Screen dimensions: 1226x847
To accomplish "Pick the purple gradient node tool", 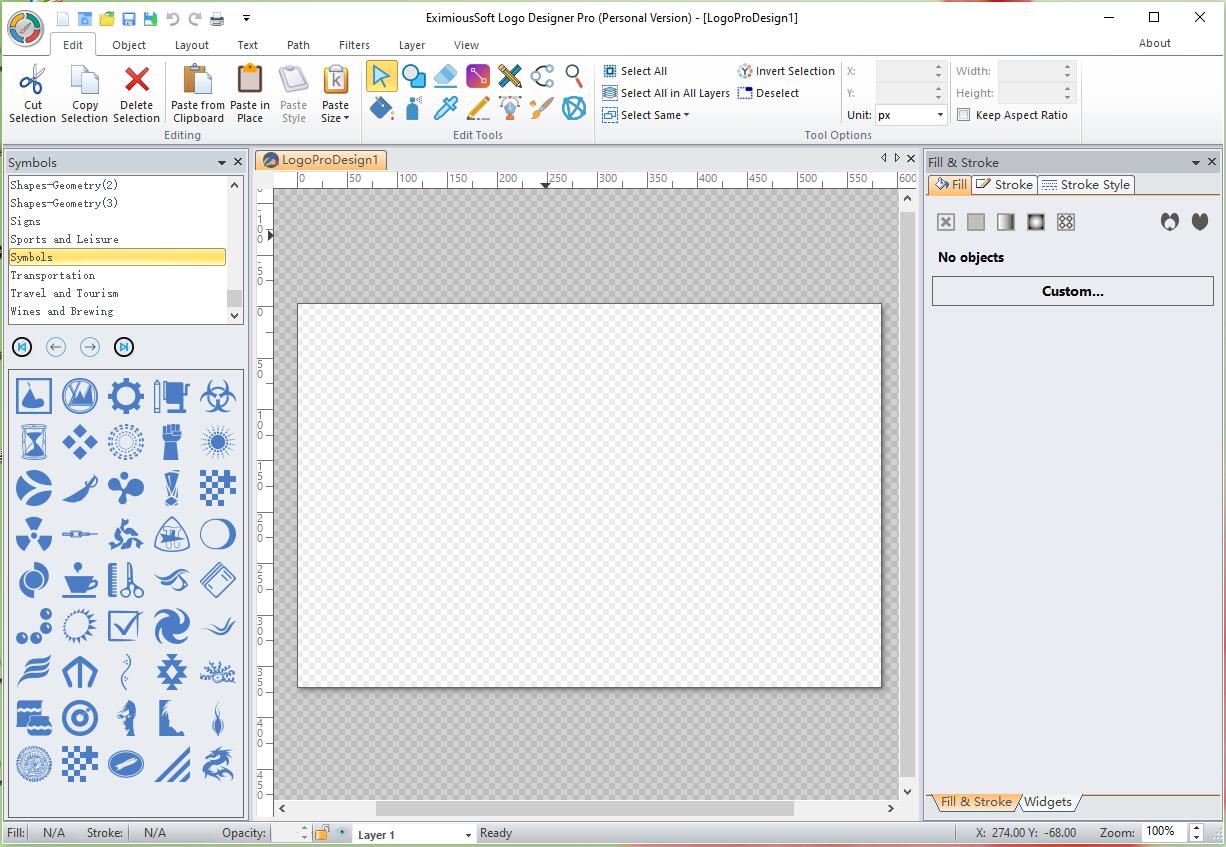I will pyautogui.click(x=478, y=76).
